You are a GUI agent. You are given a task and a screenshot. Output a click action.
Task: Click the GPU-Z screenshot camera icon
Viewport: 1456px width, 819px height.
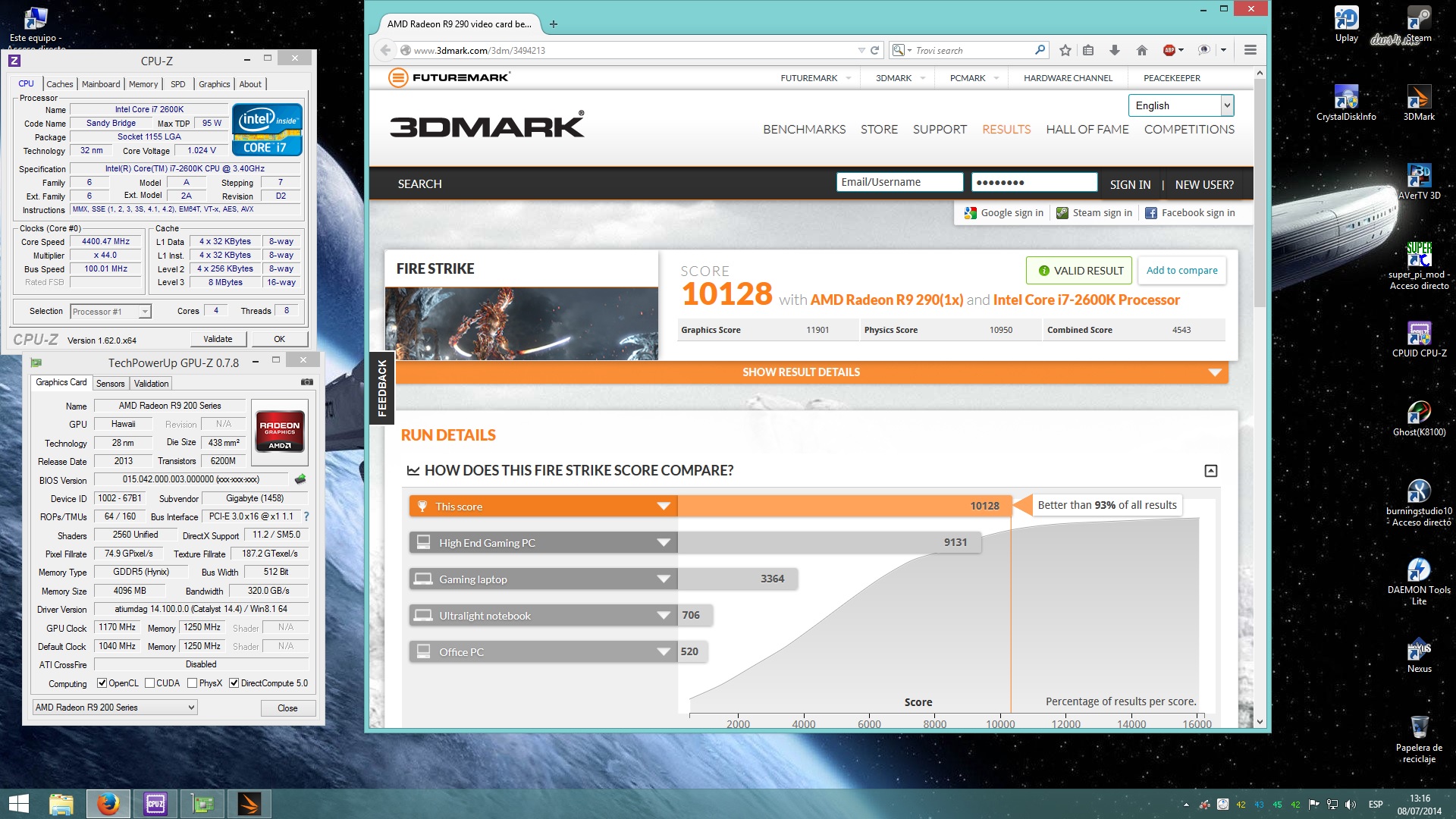(306, 382)
